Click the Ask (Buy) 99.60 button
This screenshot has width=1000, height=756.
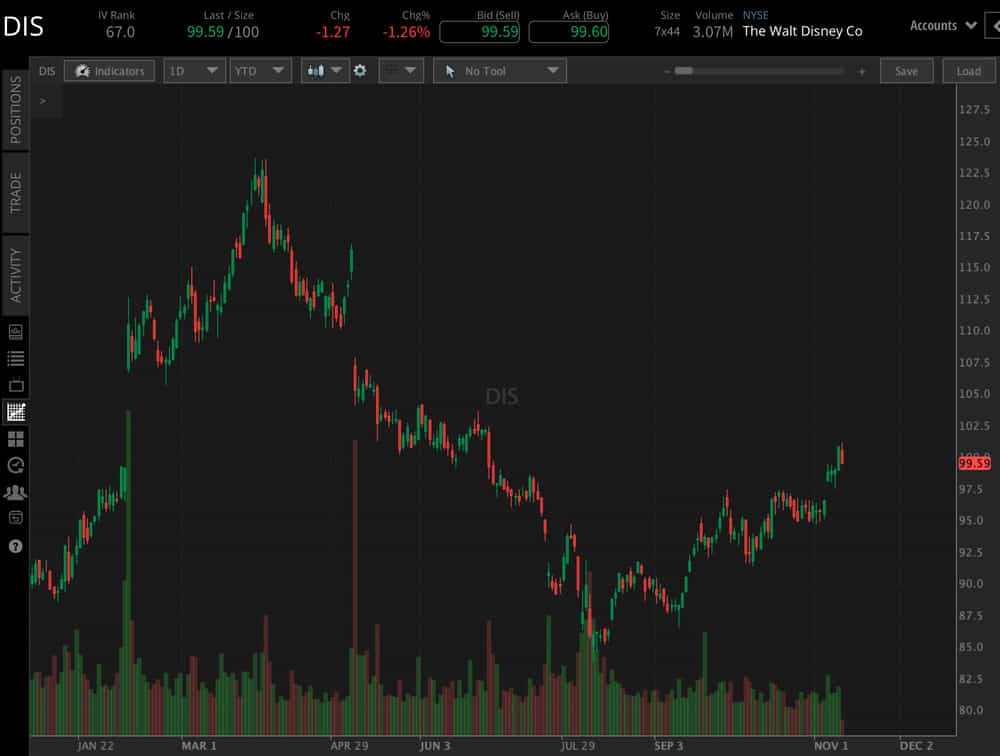[x=569, y=31]
